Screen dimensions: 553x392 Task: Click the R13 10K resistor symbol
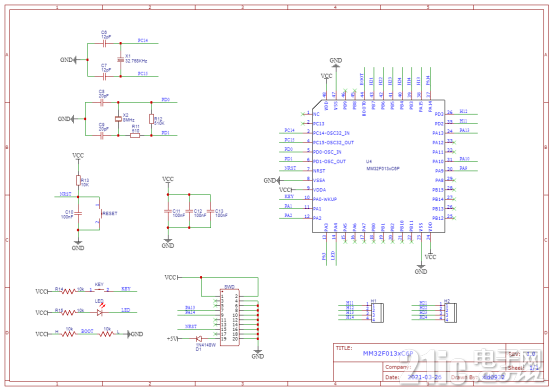pyautogui.click(x=78, y=180)
